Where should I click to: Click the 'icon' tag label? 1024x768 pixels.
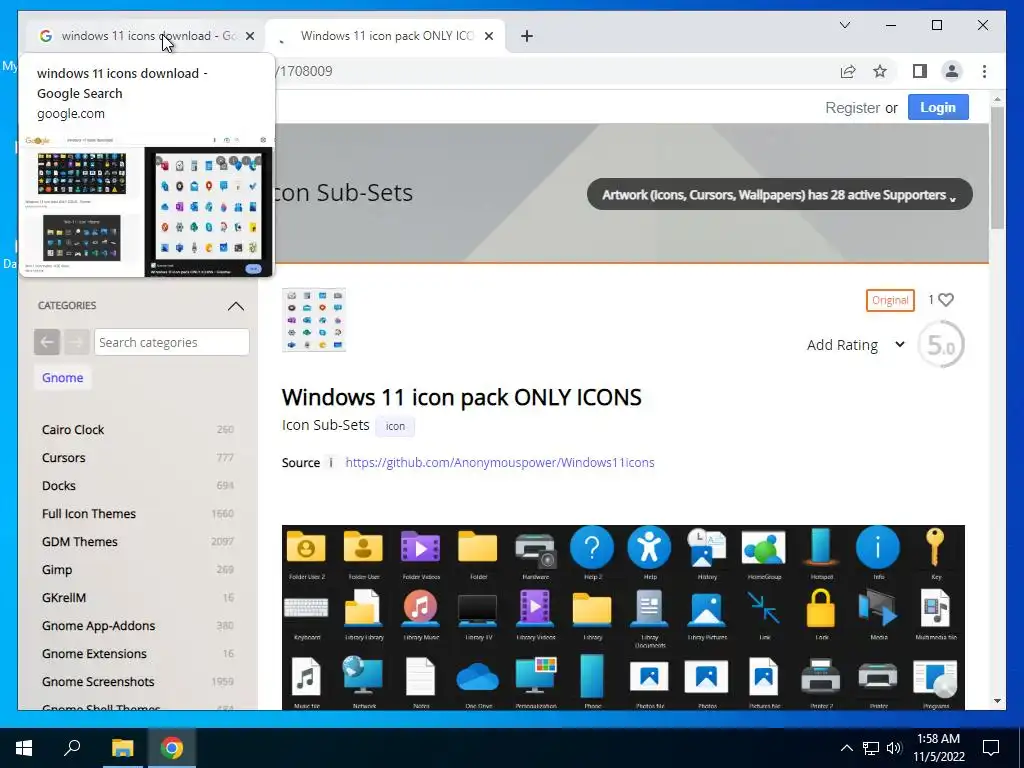(395, 426)
